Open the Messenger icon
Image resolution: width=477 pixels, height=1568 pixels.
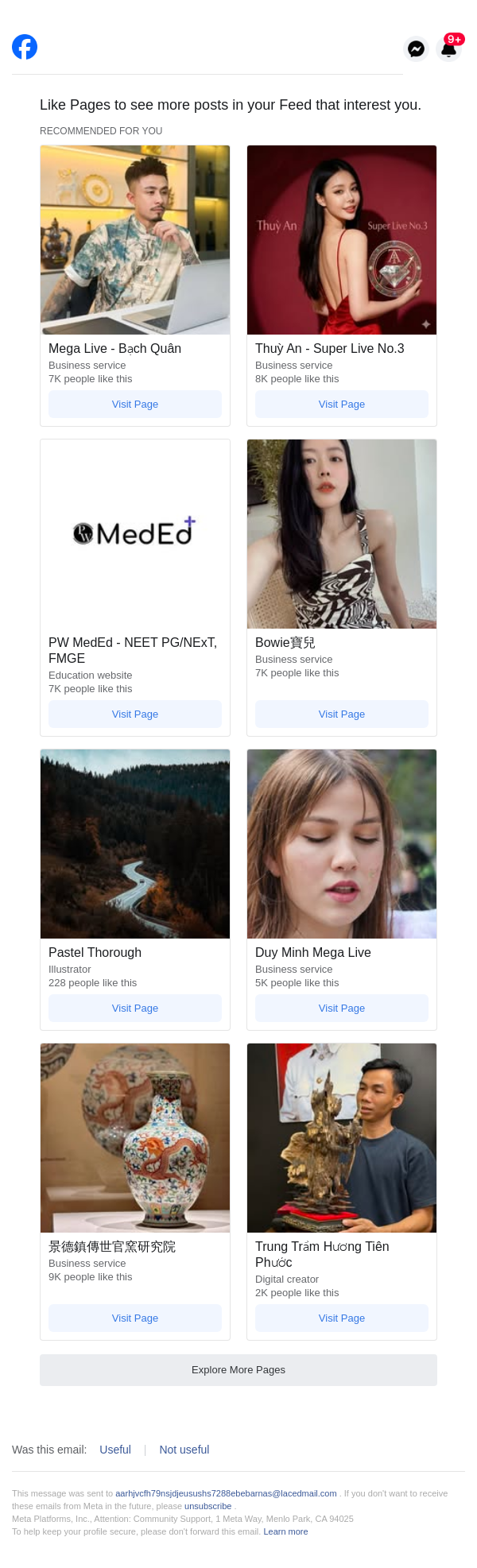416,49
